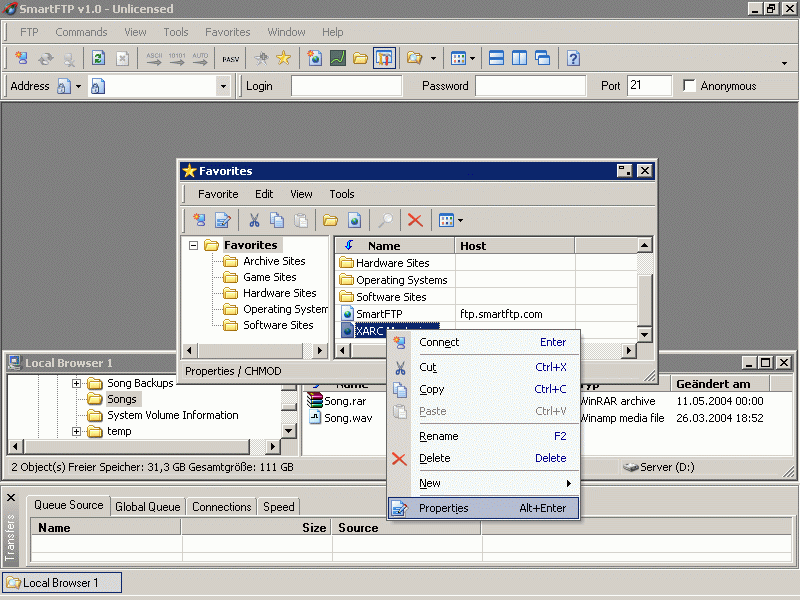The width and height of the screenshot is (800, 600).
Task: Click the new folder icon in Favorites toolbar
Action: click(x=330, y=220)
